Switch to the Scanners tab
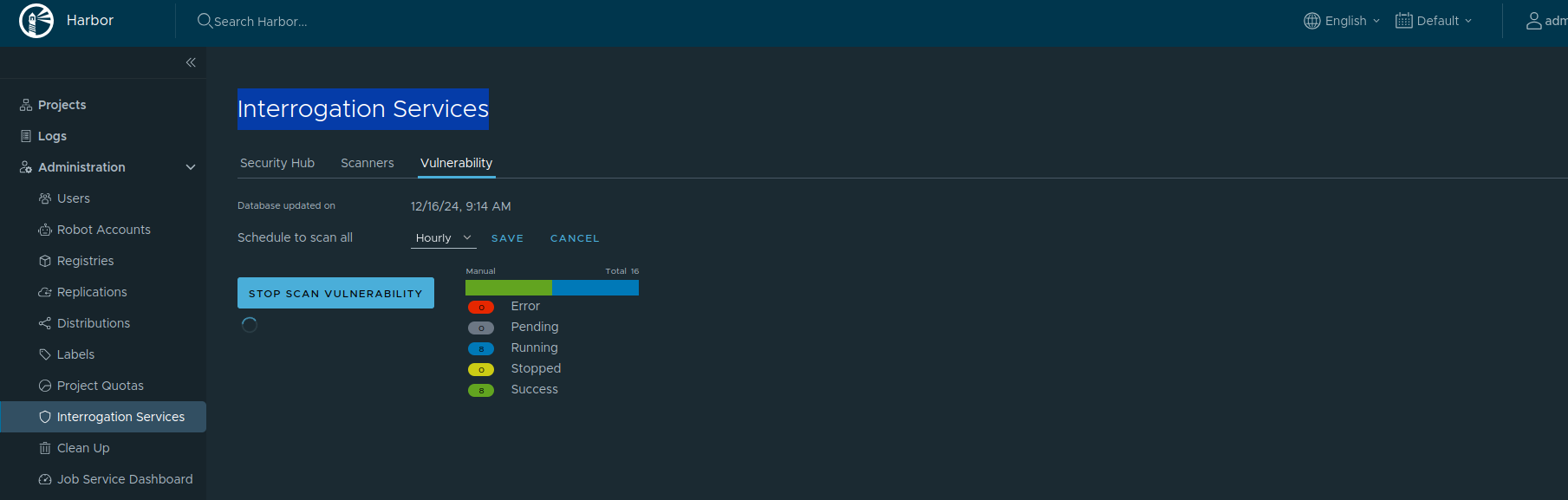Viewport: 1568px width, 500px height. point(367,163)
